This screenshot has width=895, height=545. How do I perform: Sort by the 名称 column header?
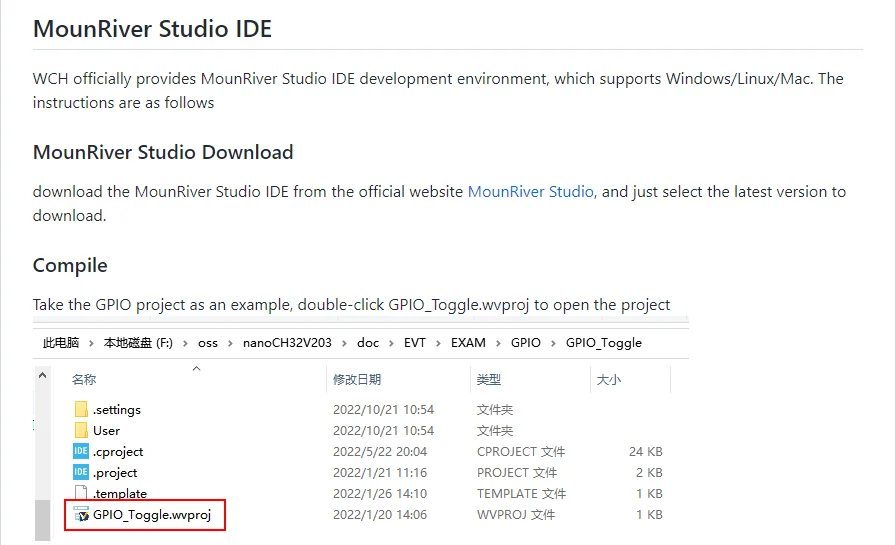click(x=84, y=380)
